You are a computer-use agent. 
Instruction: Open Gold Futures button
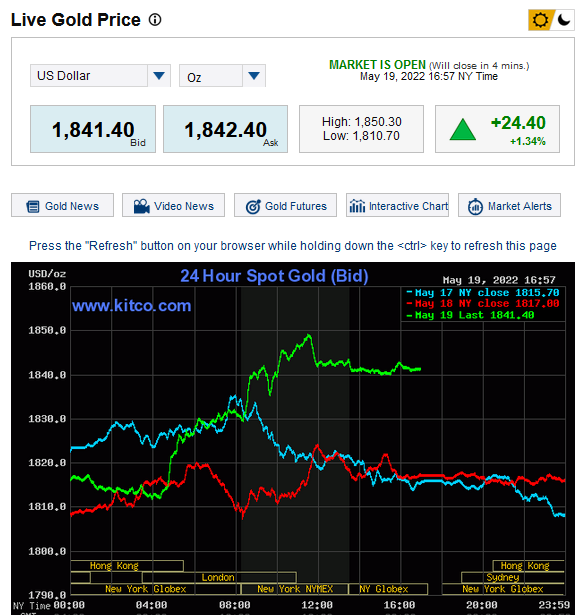click(x=285, y=206)
